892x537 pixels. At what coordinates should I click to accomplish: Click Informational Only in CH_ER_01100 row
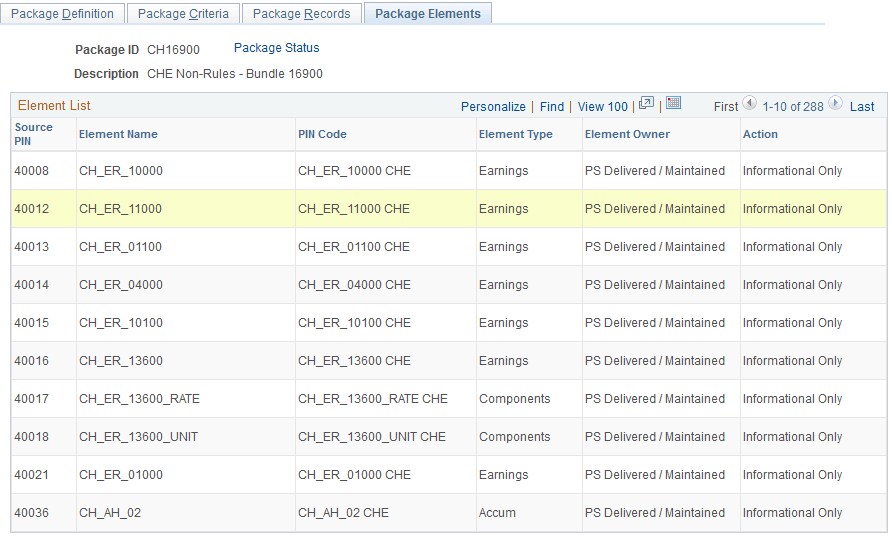(x=792, y=247)
